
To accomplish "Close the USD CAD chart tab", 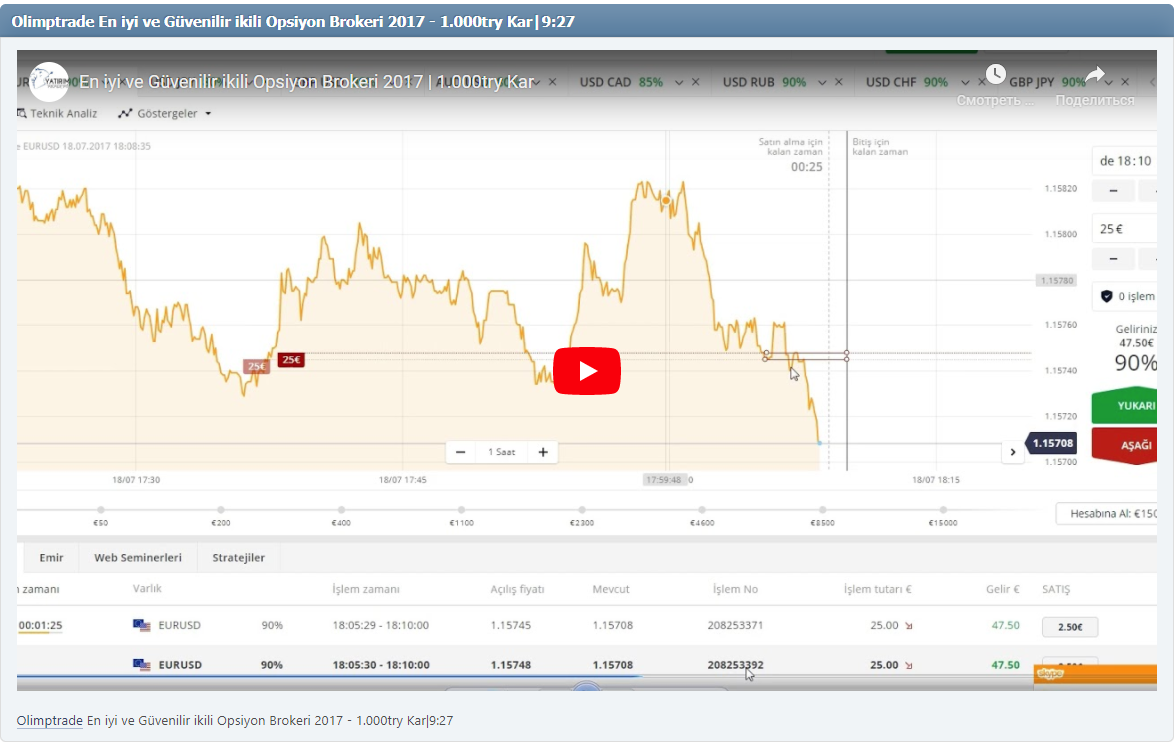I will (696, 84).
